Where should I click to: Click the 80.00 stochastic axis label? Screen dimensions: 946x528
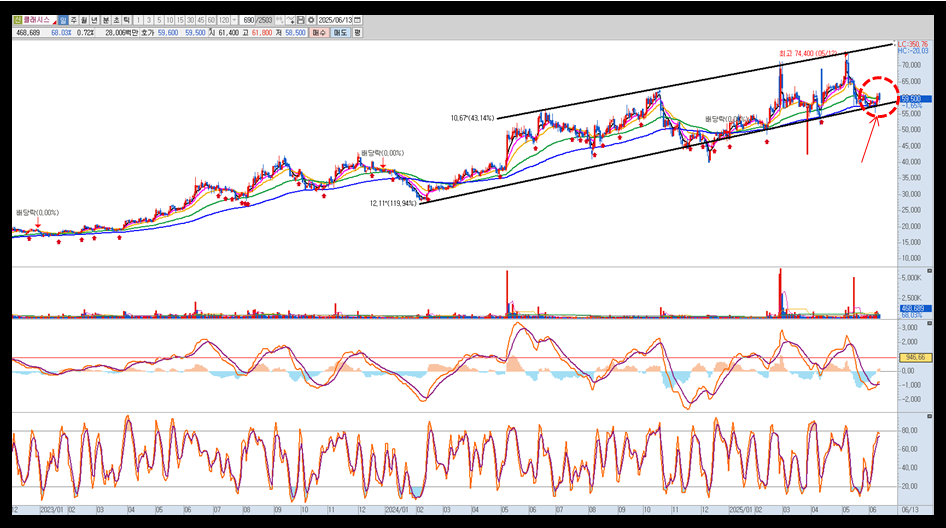(910, 430)
